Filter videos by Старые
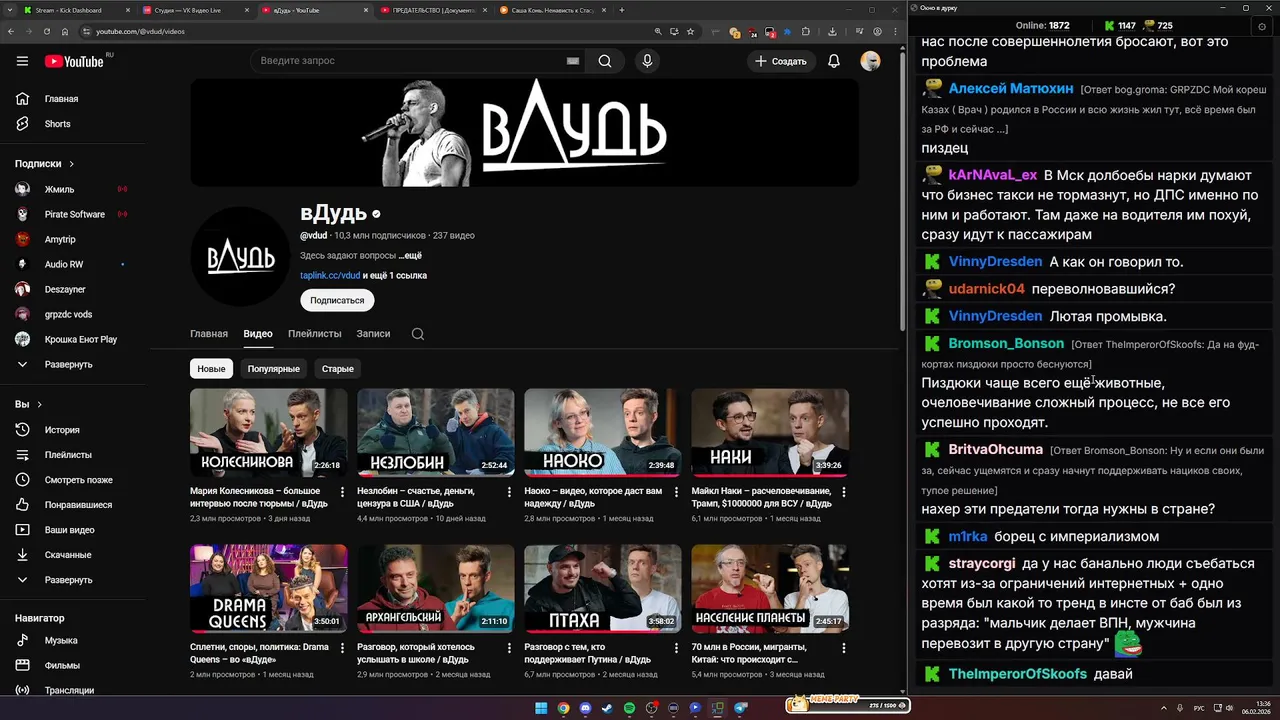The image size is (1280, 720). point(338,369)
